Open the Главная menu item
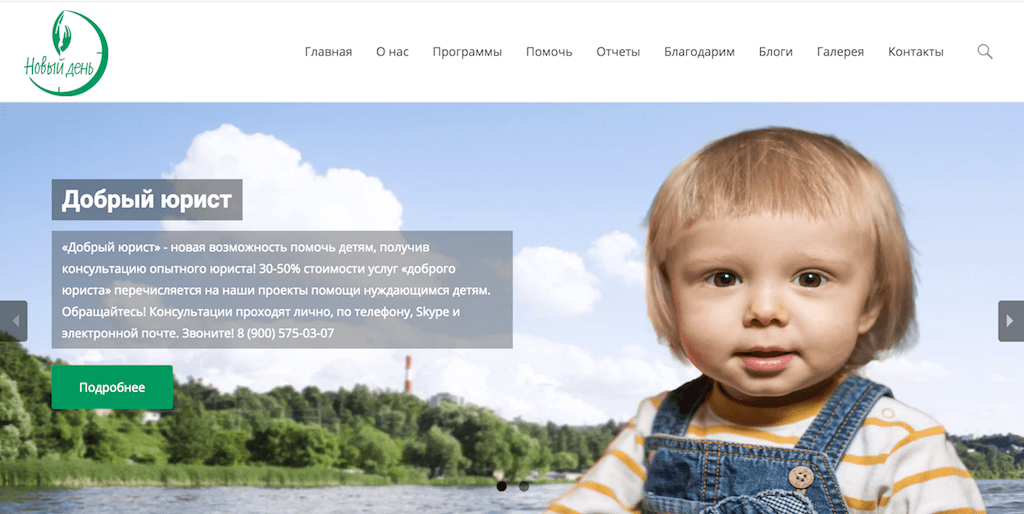The width and height of the screenshot is (1024, 514). (328, 52)
